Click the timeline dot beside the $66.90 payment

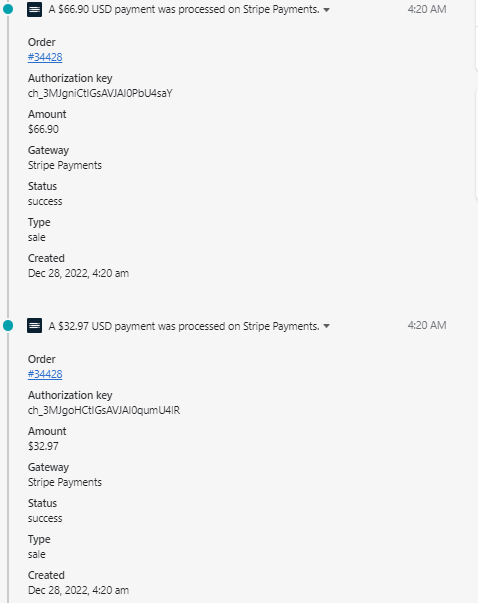click(8, 9)
